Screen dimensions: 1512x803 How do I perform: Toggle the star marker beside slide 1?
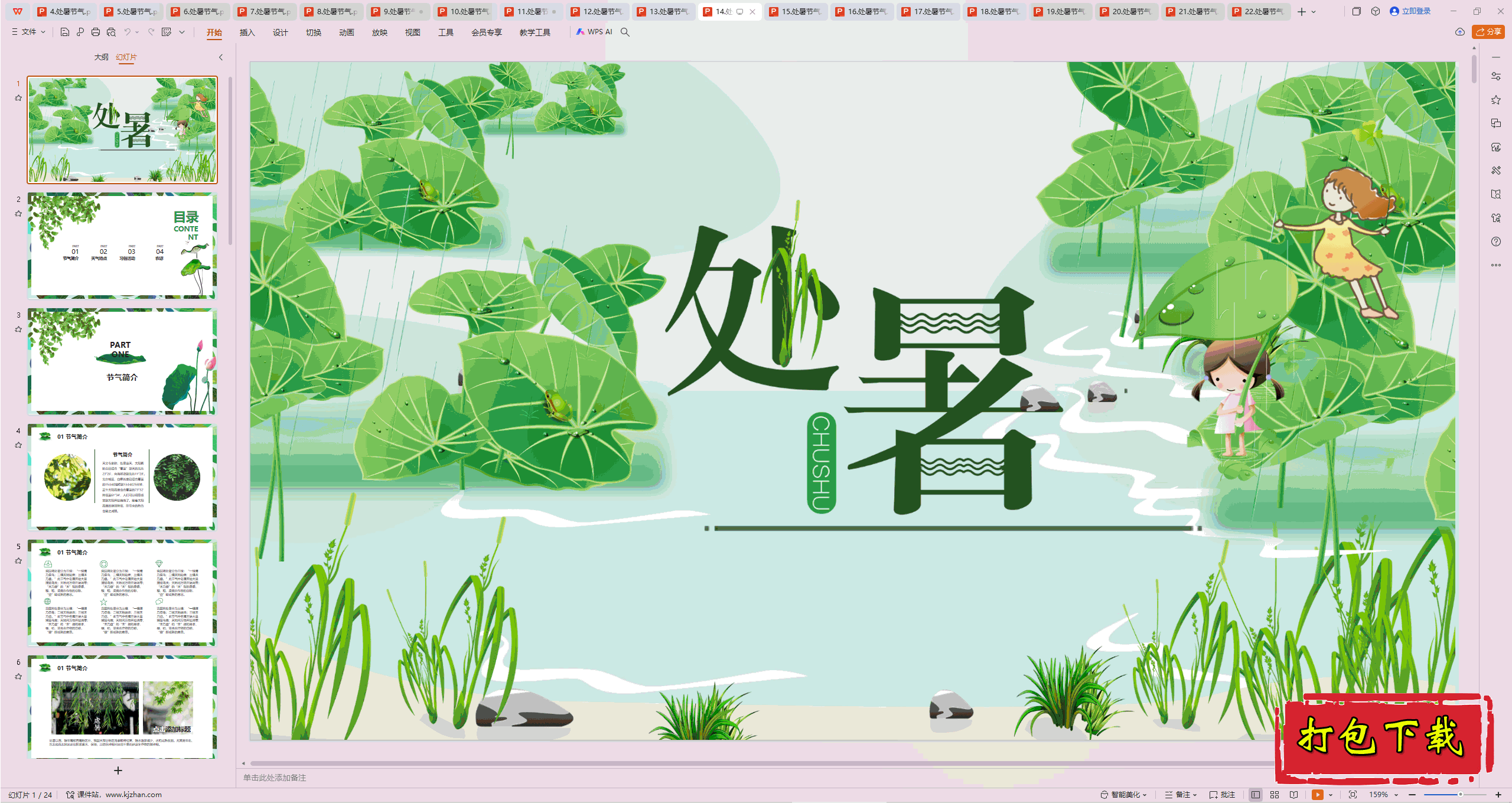[18, 98]
